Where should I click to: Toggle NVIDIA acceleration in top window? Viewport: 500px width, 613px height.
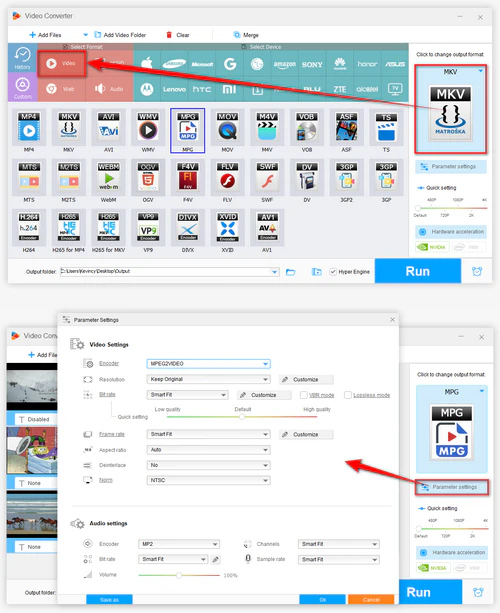click(x=432, y=247)
